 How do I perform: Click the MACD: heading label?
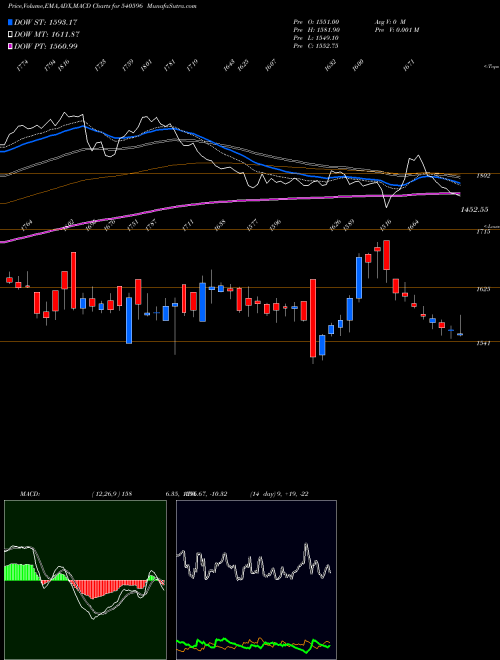coord(29,494)
